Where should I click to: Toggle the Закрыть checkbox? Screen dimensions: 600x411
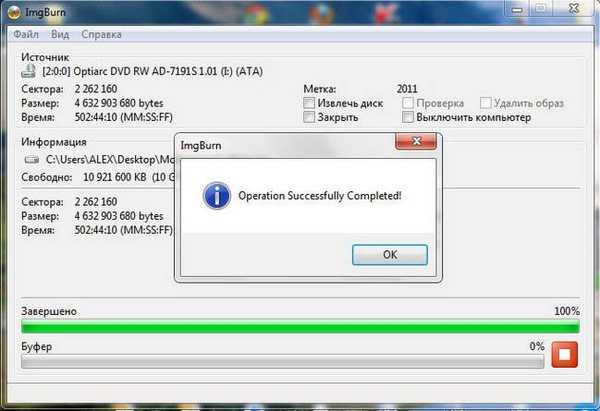point(309,117)
